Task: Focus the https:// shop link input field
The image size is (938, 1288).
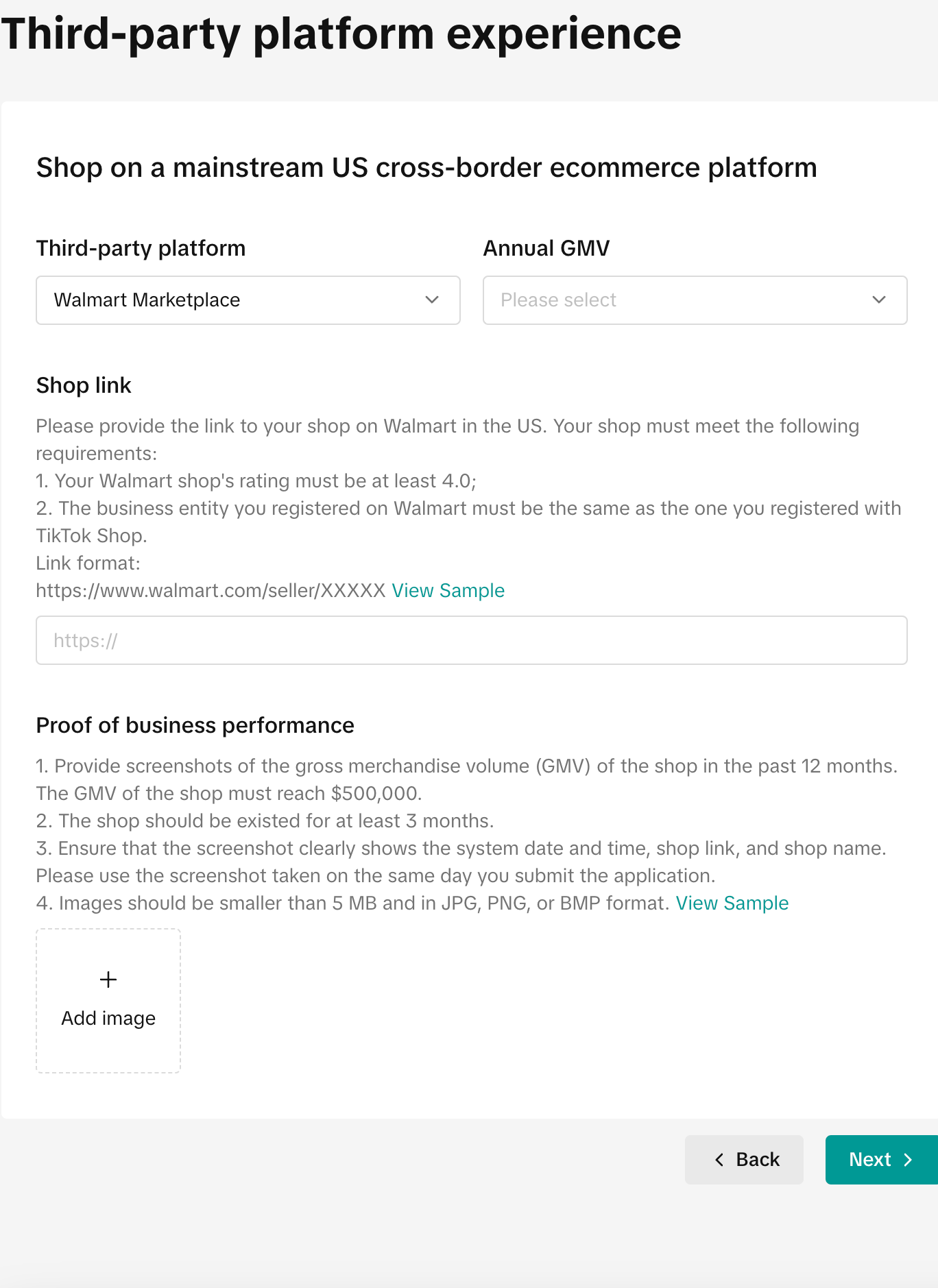Action: tap(471, 640)
